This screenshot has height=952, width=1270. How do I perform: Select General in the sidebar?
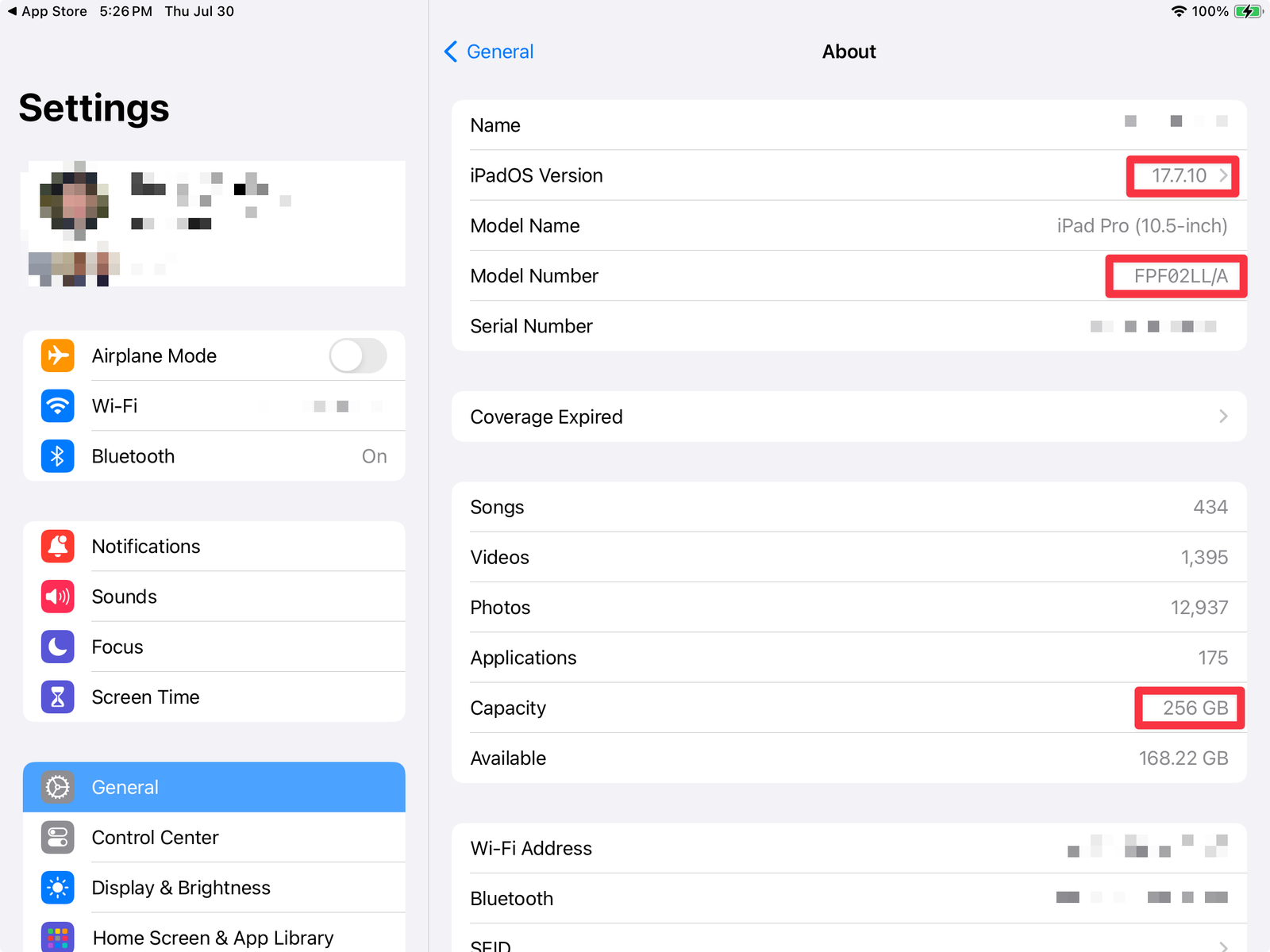(214, 787)
